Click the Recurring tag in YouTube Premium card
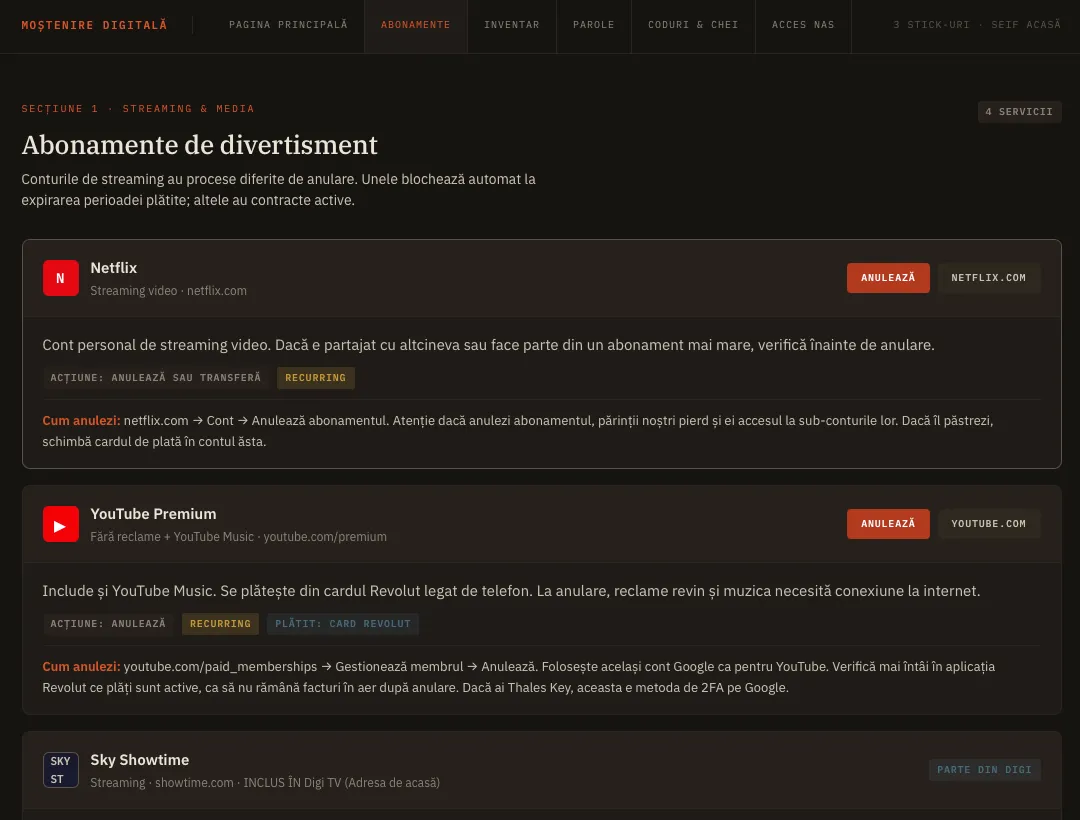Image resolution: width=1080 pixels, height=820 pixels. [x=220, y=624]
